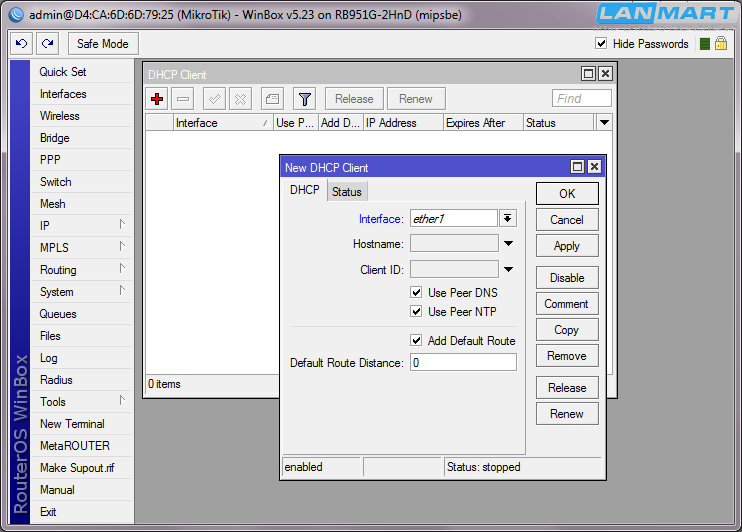Click the Disable cross icon
Screen dimensions: 742x532
click(240, 99)
